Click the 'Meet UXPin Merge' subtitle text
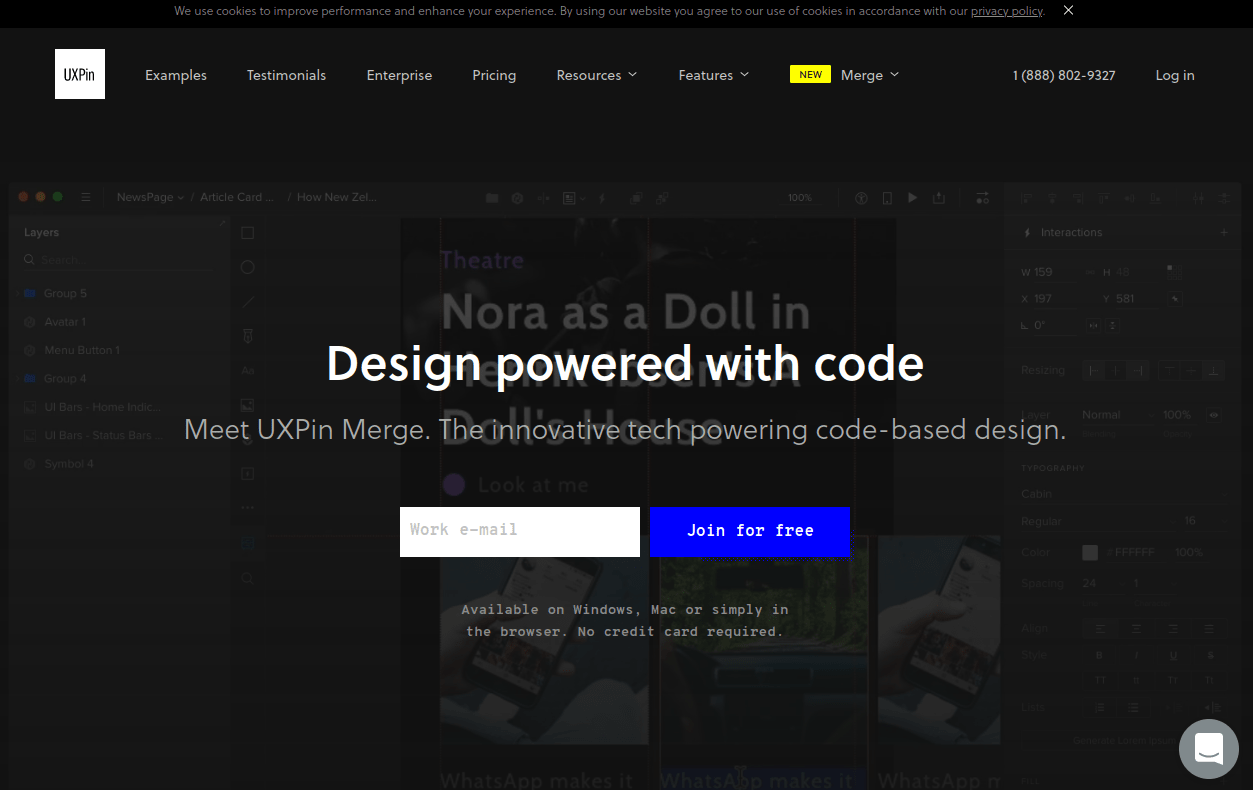Viewport: 1253px width, 790px height. 625,430
